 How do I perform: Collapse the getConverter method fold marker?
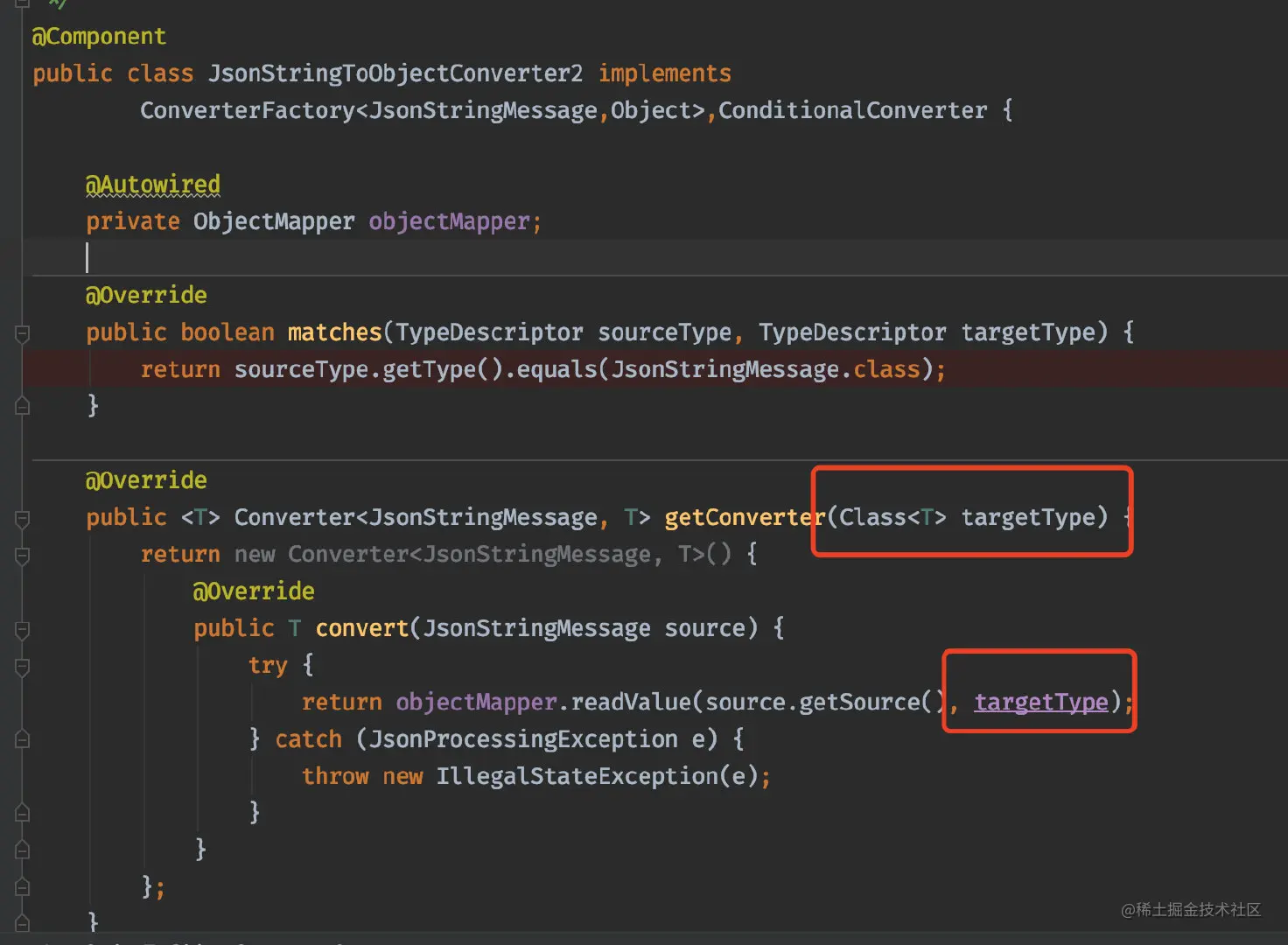pyautogui.click(x=23, y=519)
